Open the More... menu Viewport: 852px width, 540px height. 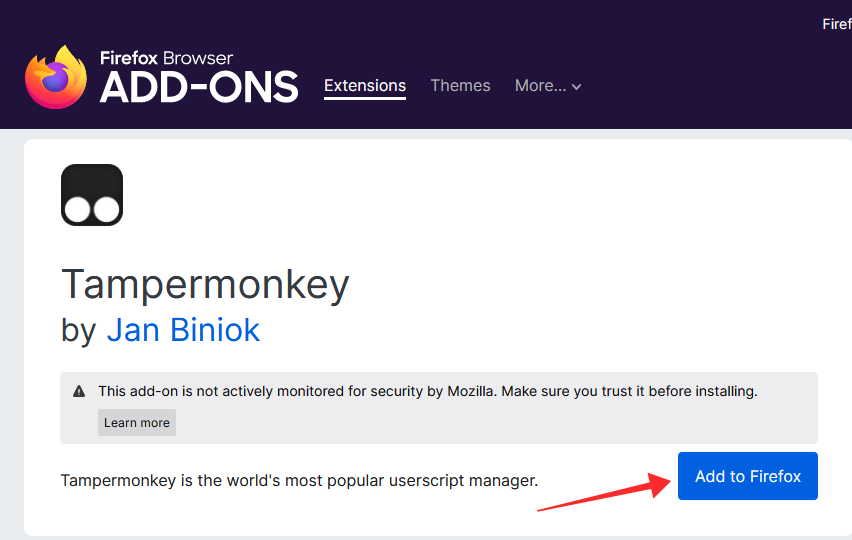tap(541, 86)
